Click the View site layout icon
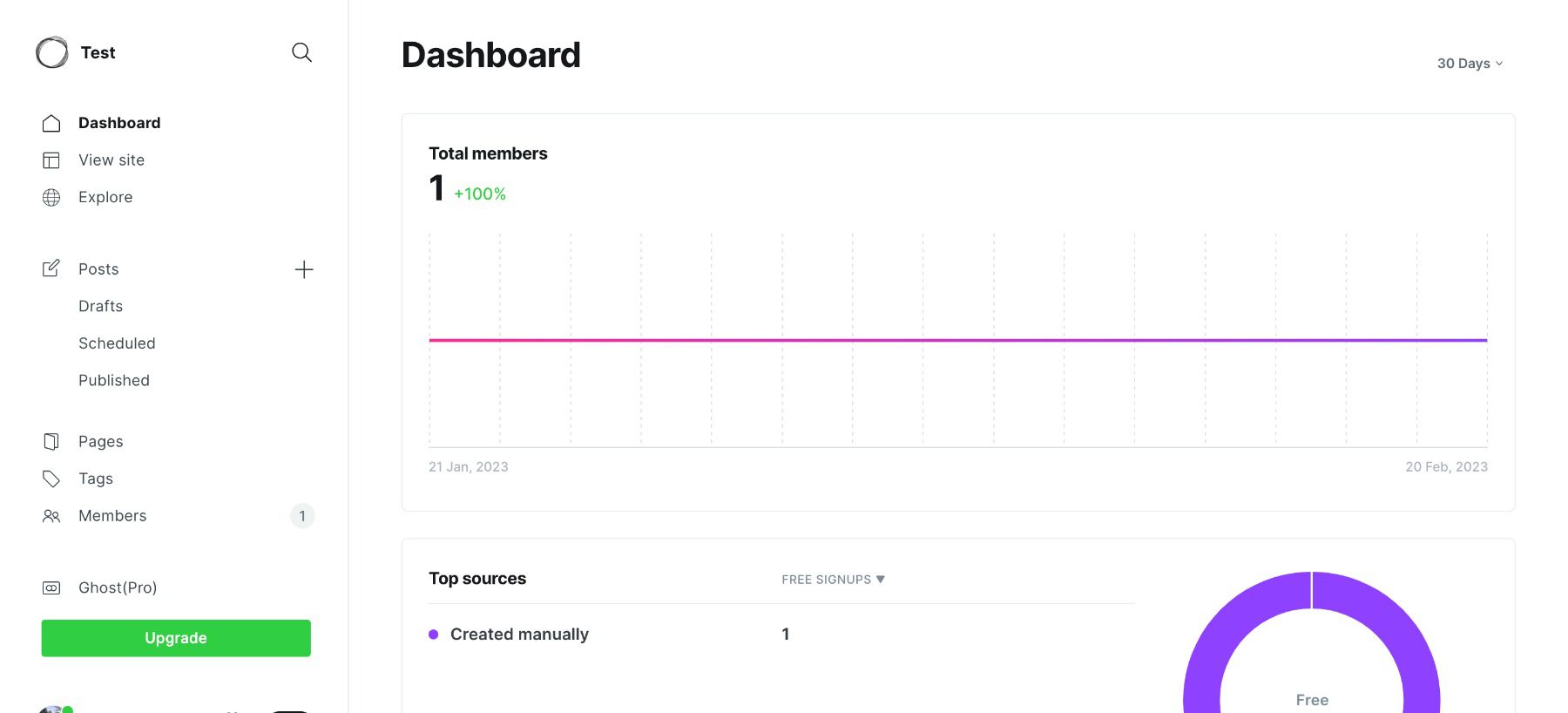 (51, 160)
